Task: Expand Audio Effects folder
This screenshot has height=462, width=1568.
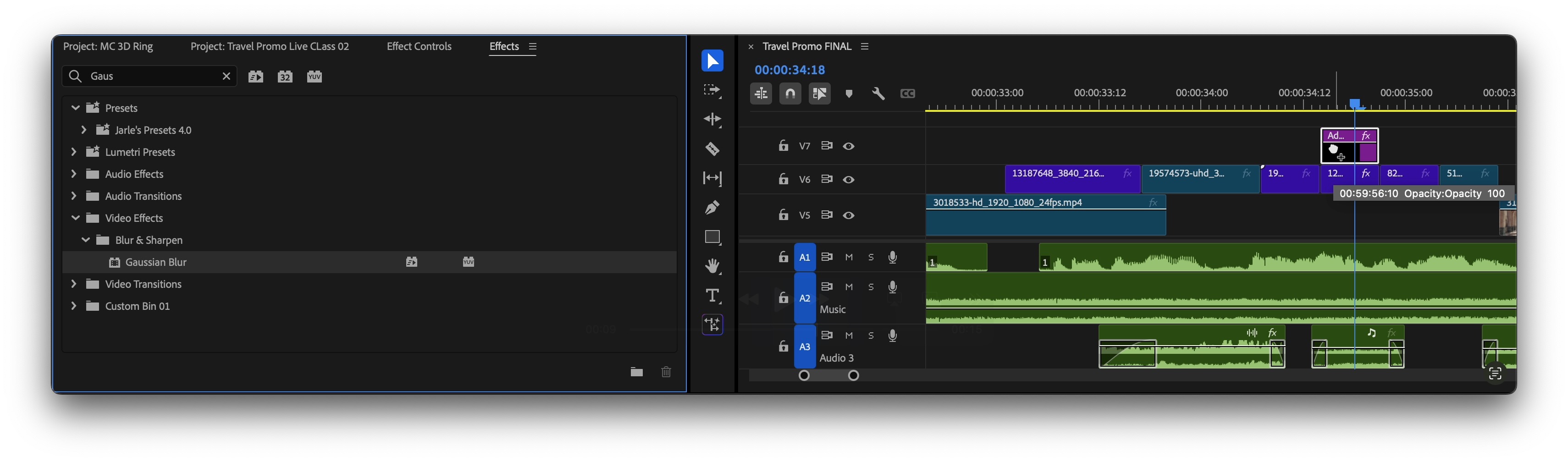Action: 74,173
